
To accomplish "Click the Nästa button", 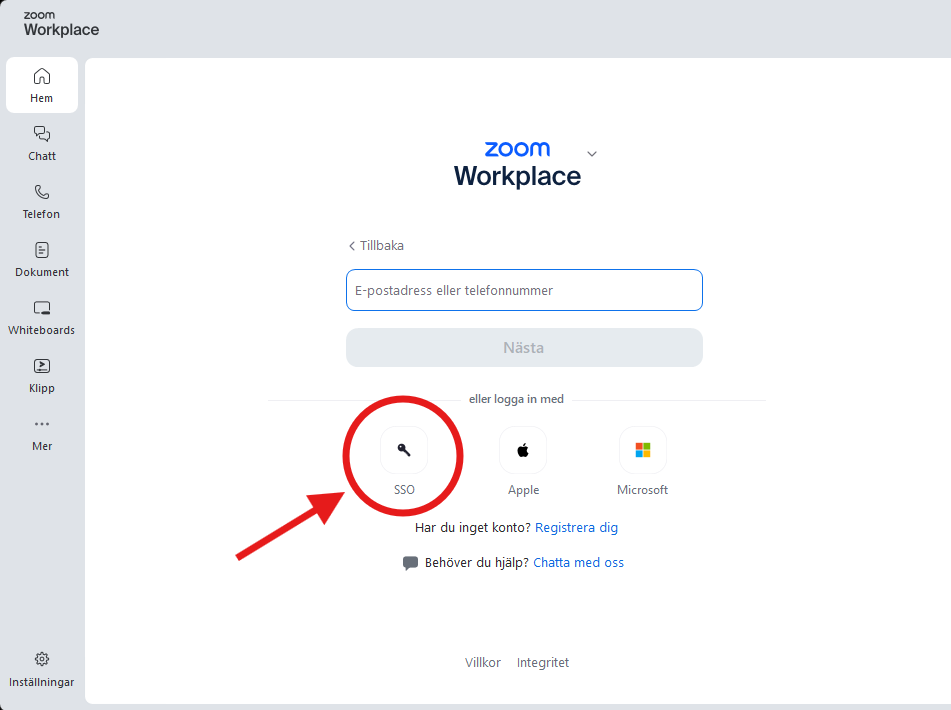I will click(524, 347).
